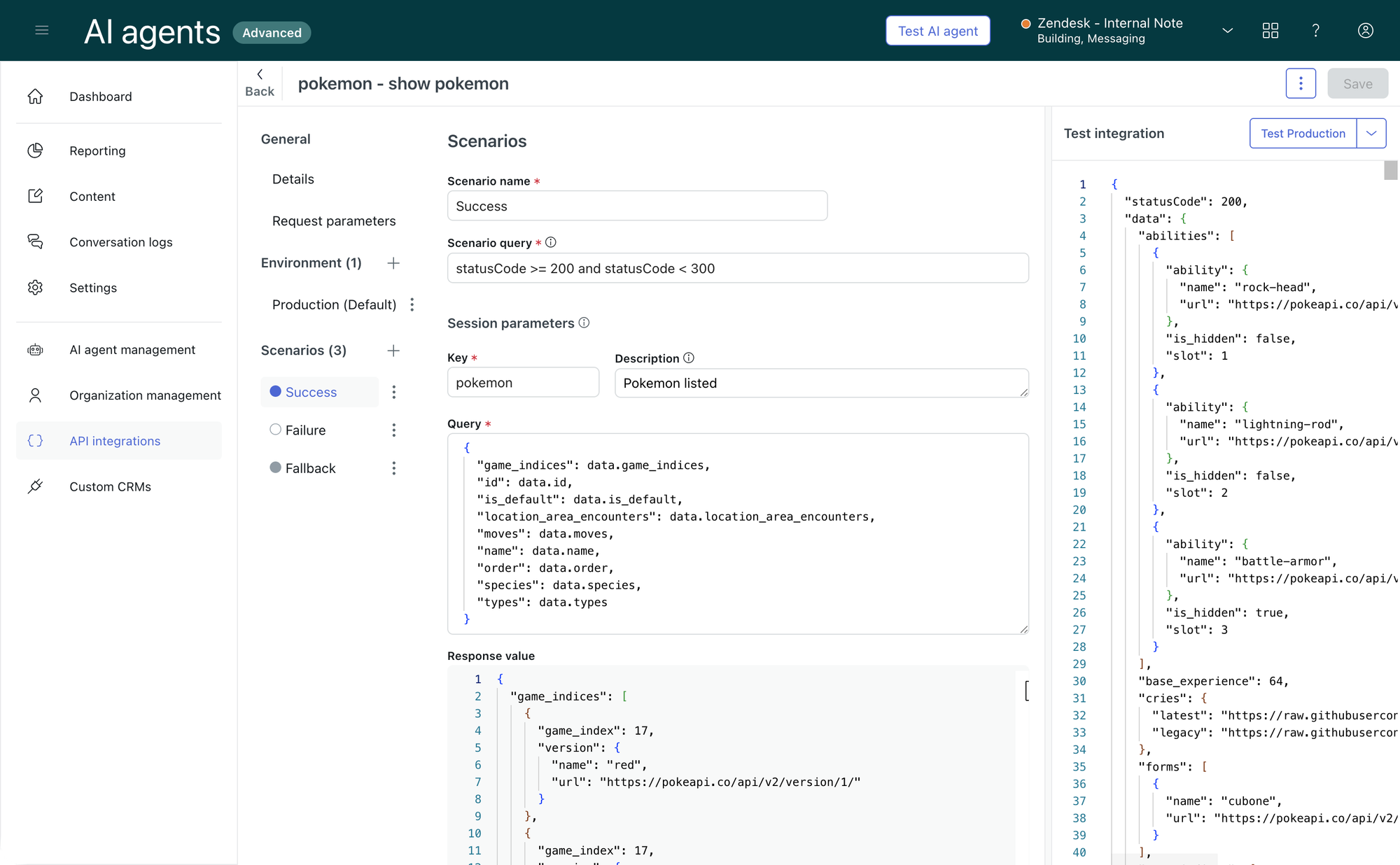Image resolution: width=1400 pixels, height=865 pixels.
Task: Open the help question mark icon
Action: [1316, 31]
